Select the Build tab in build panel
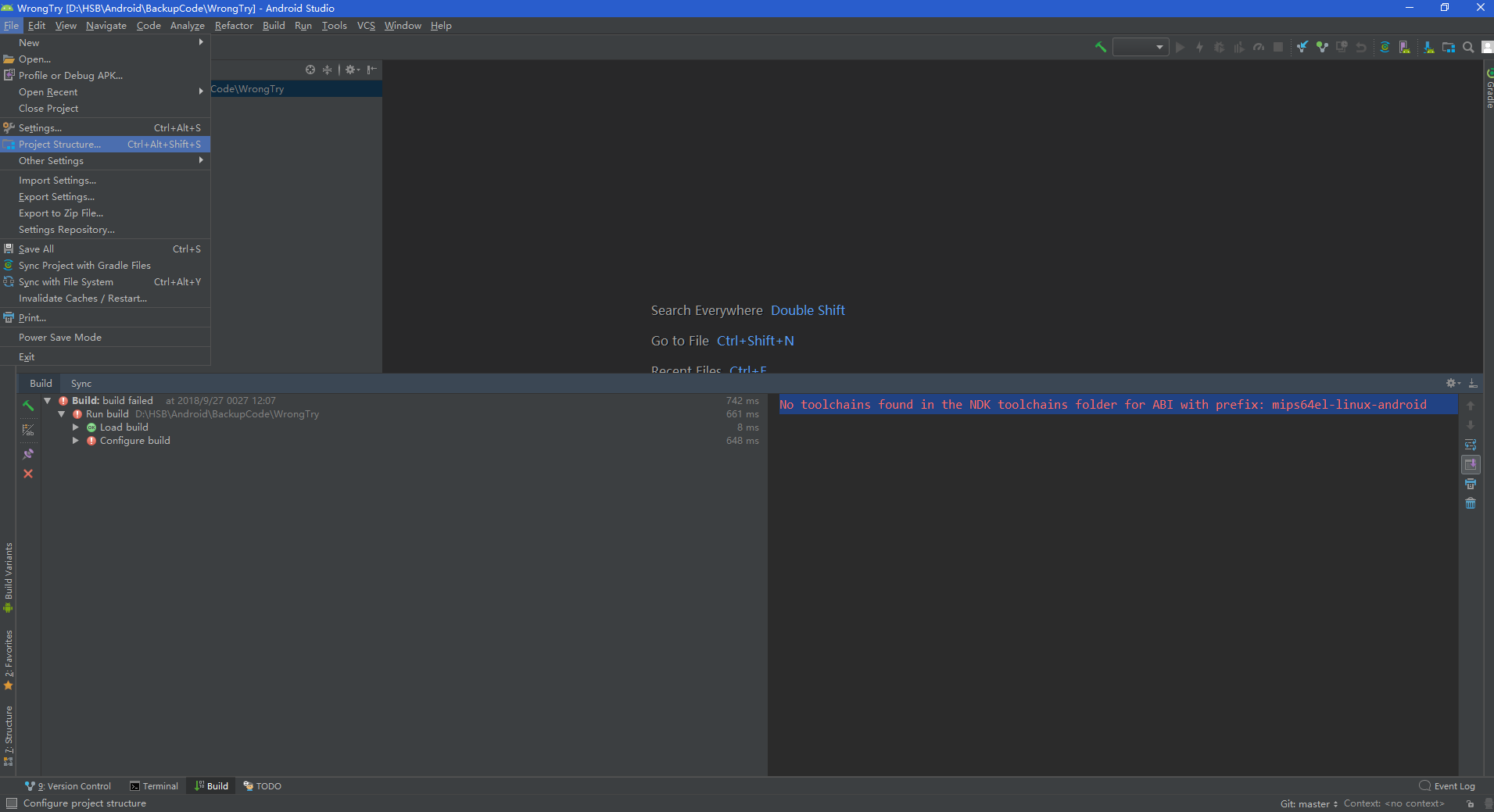 (41, 384)
